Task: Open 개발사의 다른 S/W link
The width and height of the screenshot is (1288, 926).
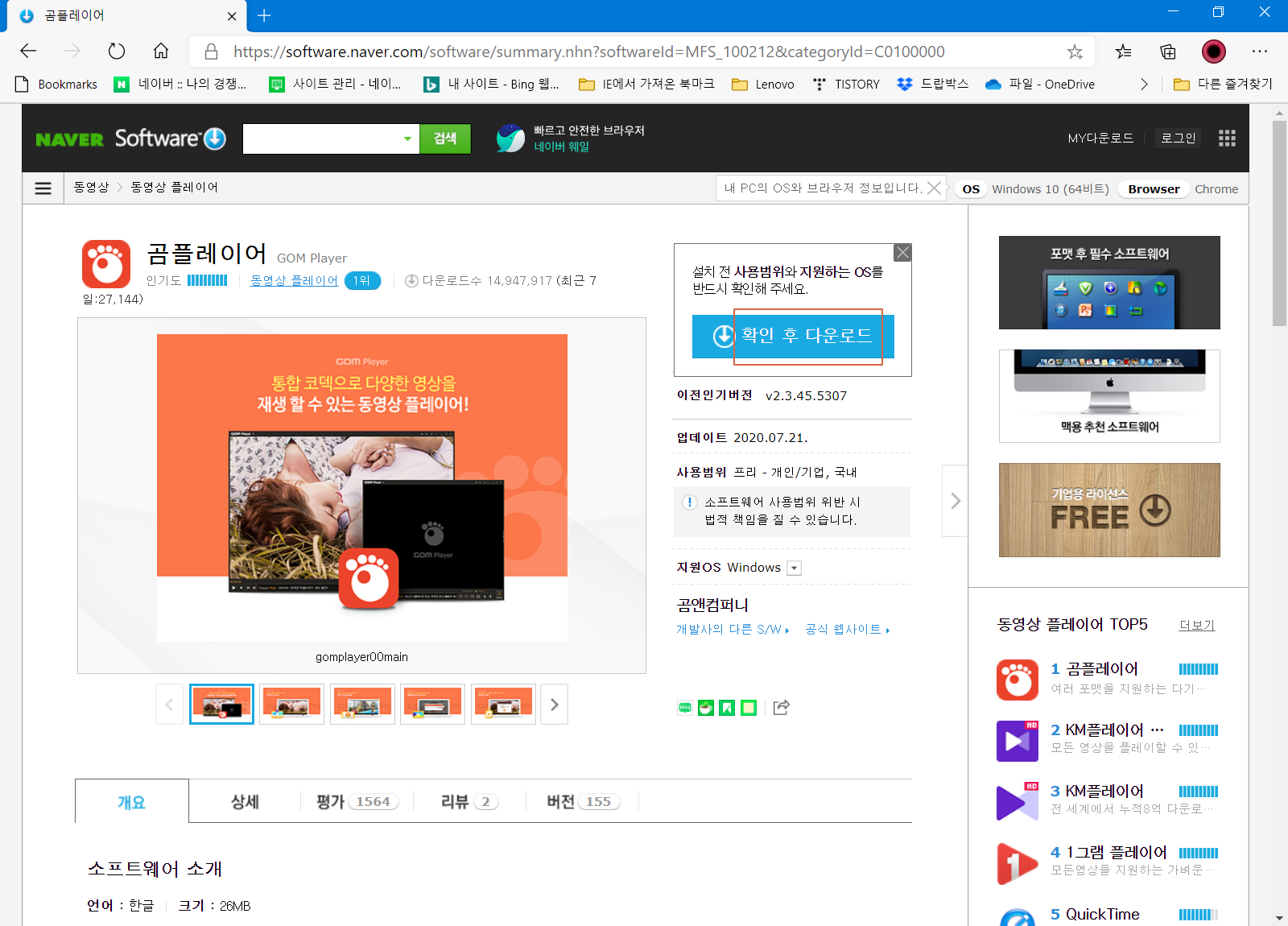Action: (x=733, y=630)
